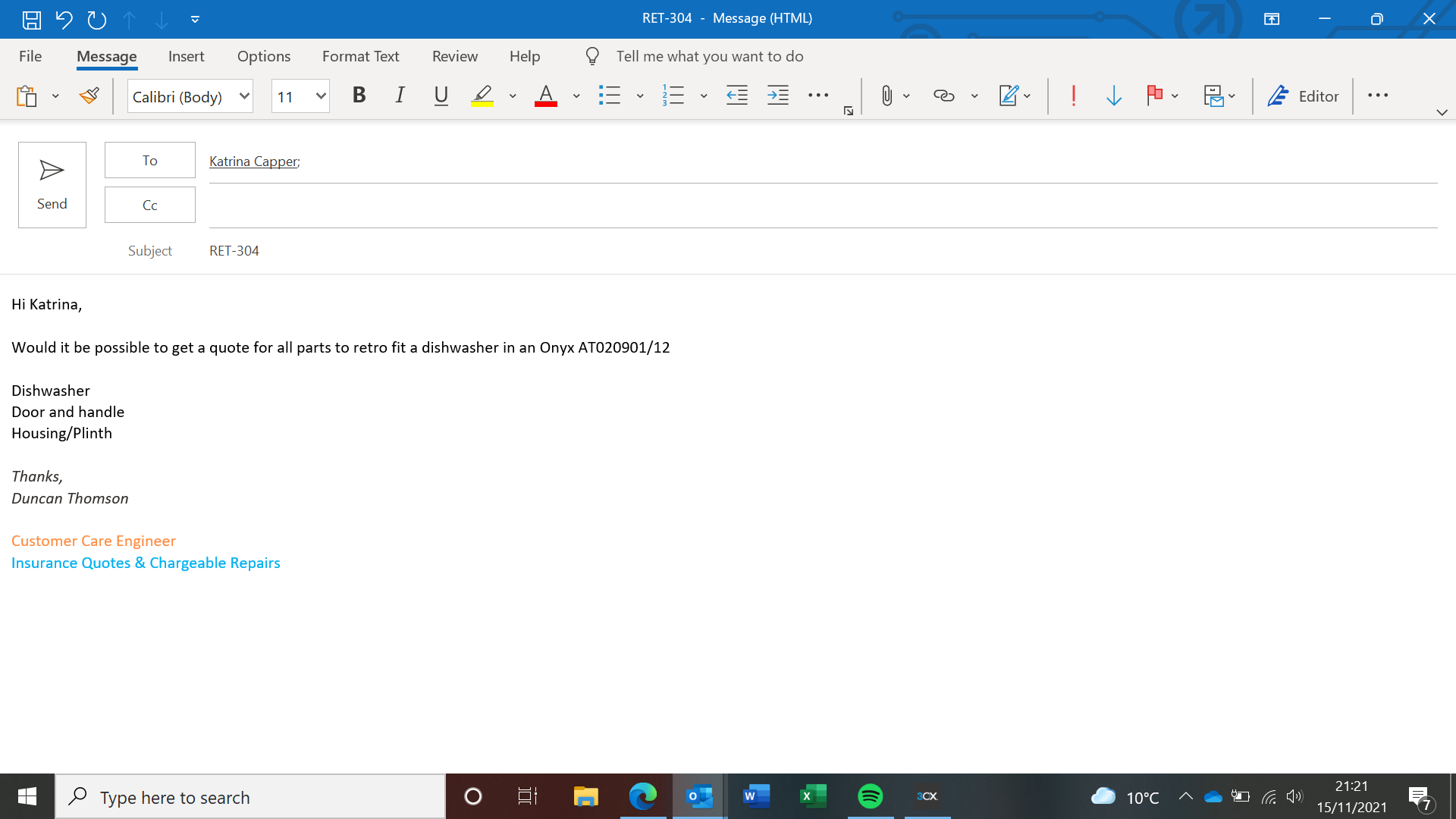The width and height of the screenshot is (1456, 819).
Task: Open the Format Text ribbon tab
Action: (360, 56)
